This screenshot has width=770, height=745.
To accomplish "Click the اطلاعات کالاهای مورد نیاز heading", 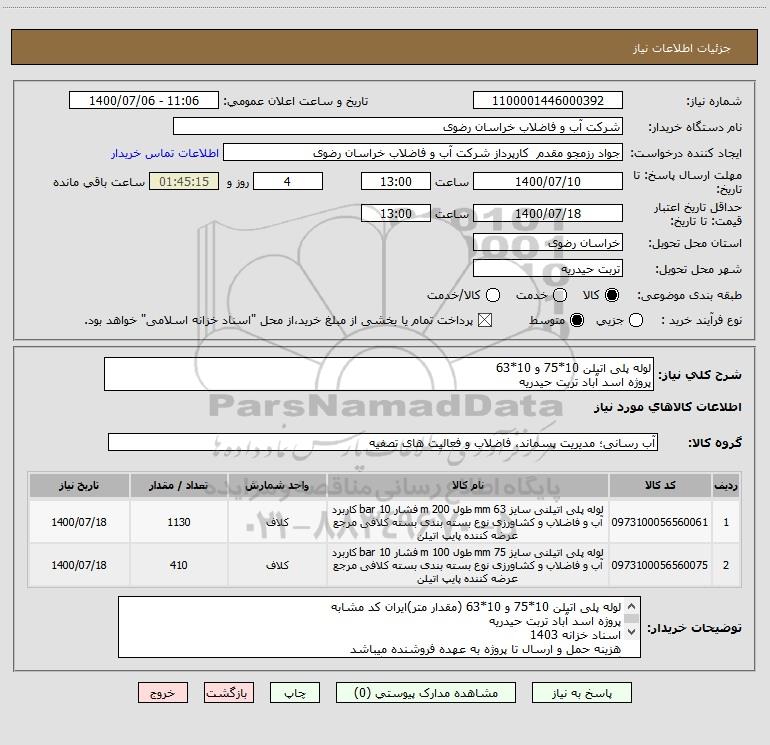I will tap(668, 407).
